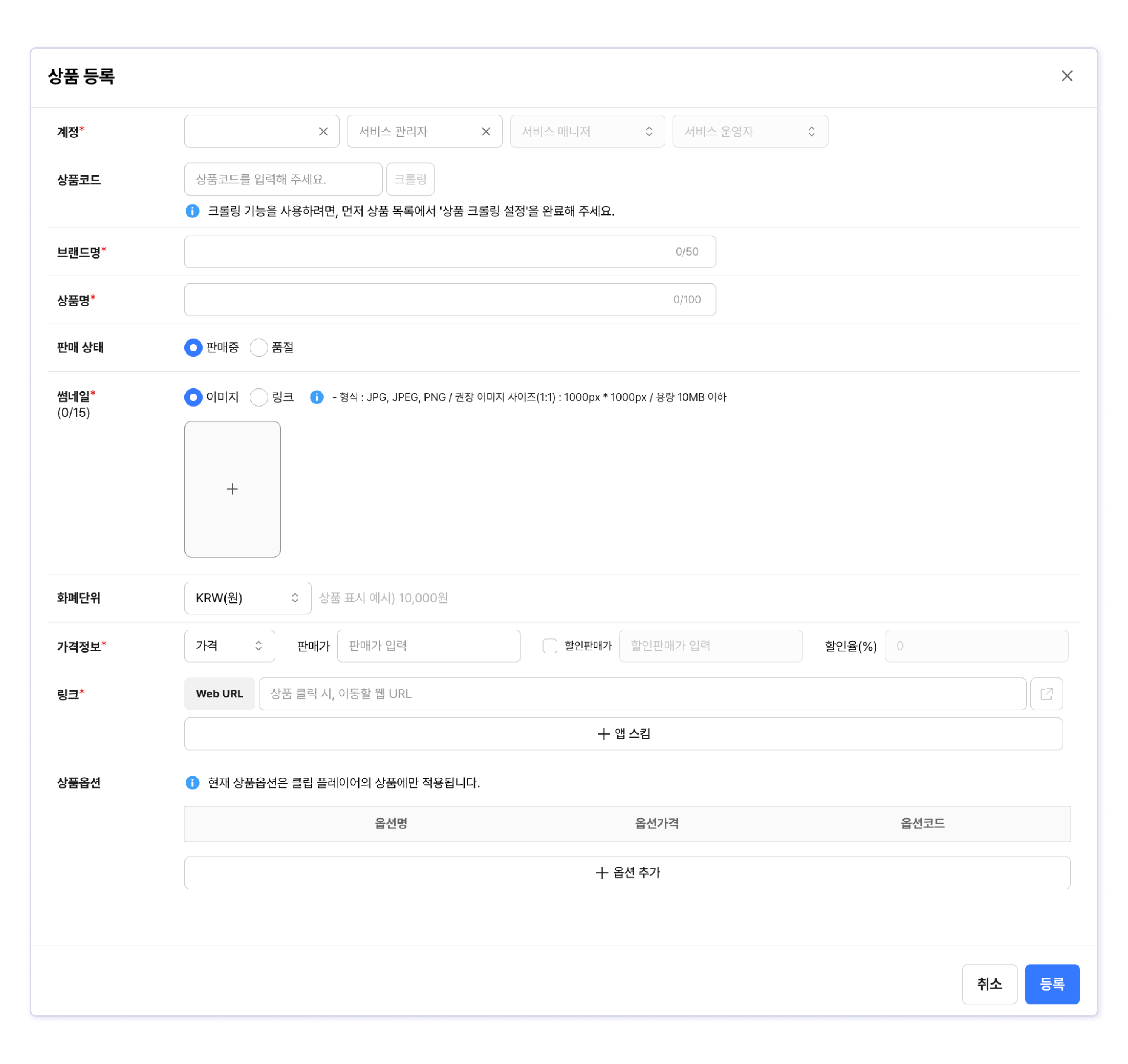Open the KRW(원) currency dropdown

(248, 598)
